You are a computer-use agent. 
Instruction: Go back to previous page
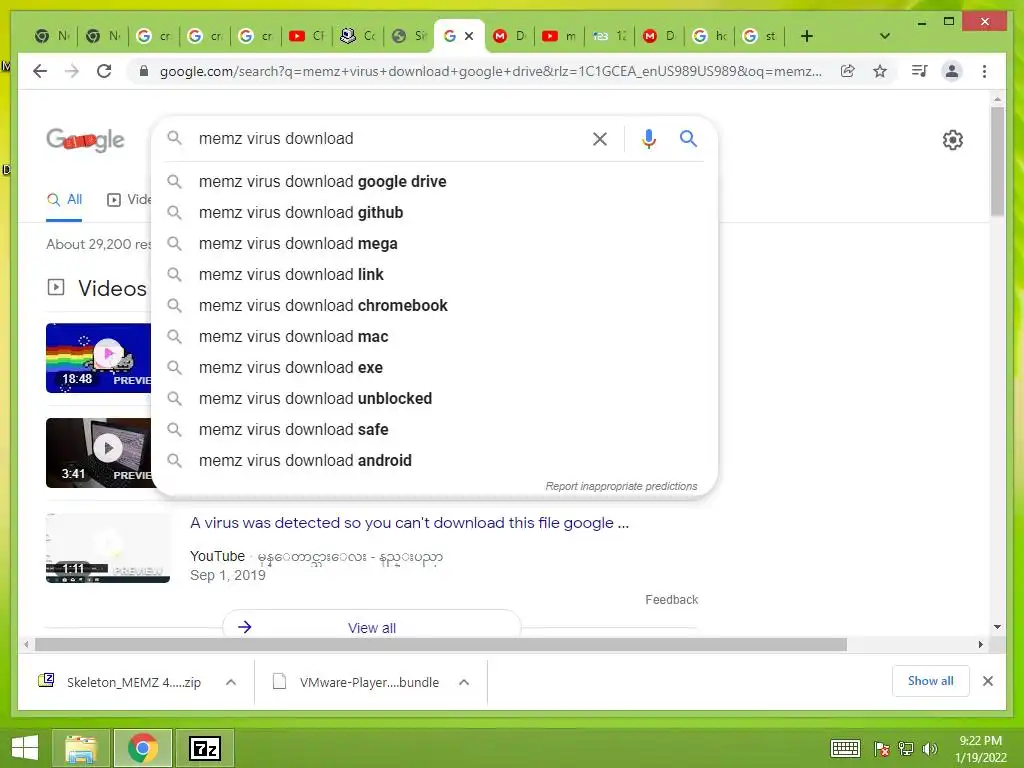coord(40,71)
